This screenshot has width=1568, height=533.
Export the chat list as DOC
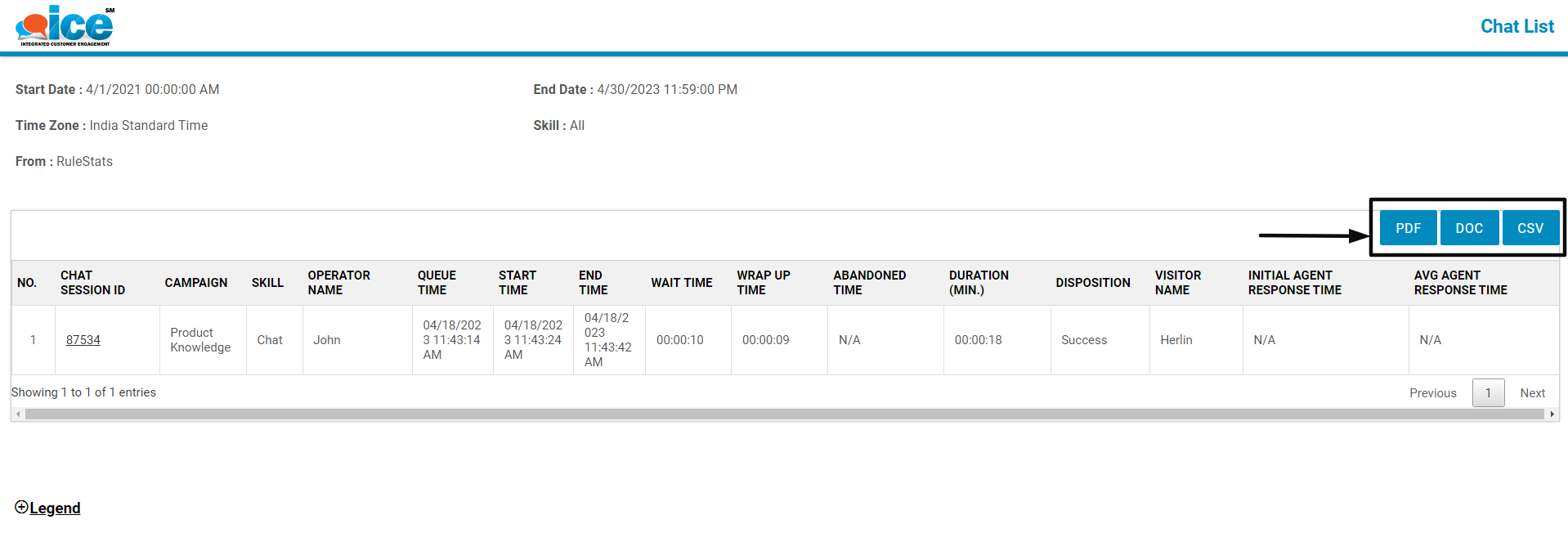1469,228
